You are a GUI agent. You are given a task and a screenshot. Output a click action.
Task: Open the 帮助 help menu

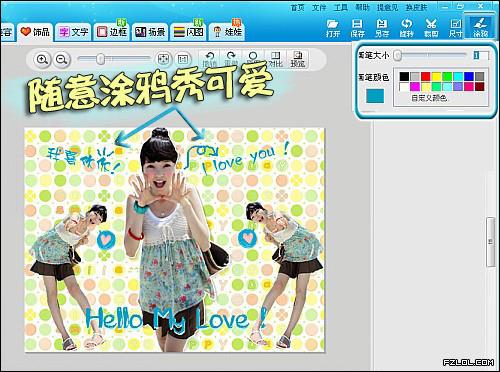pyautogui.click(x=362, y=7)
